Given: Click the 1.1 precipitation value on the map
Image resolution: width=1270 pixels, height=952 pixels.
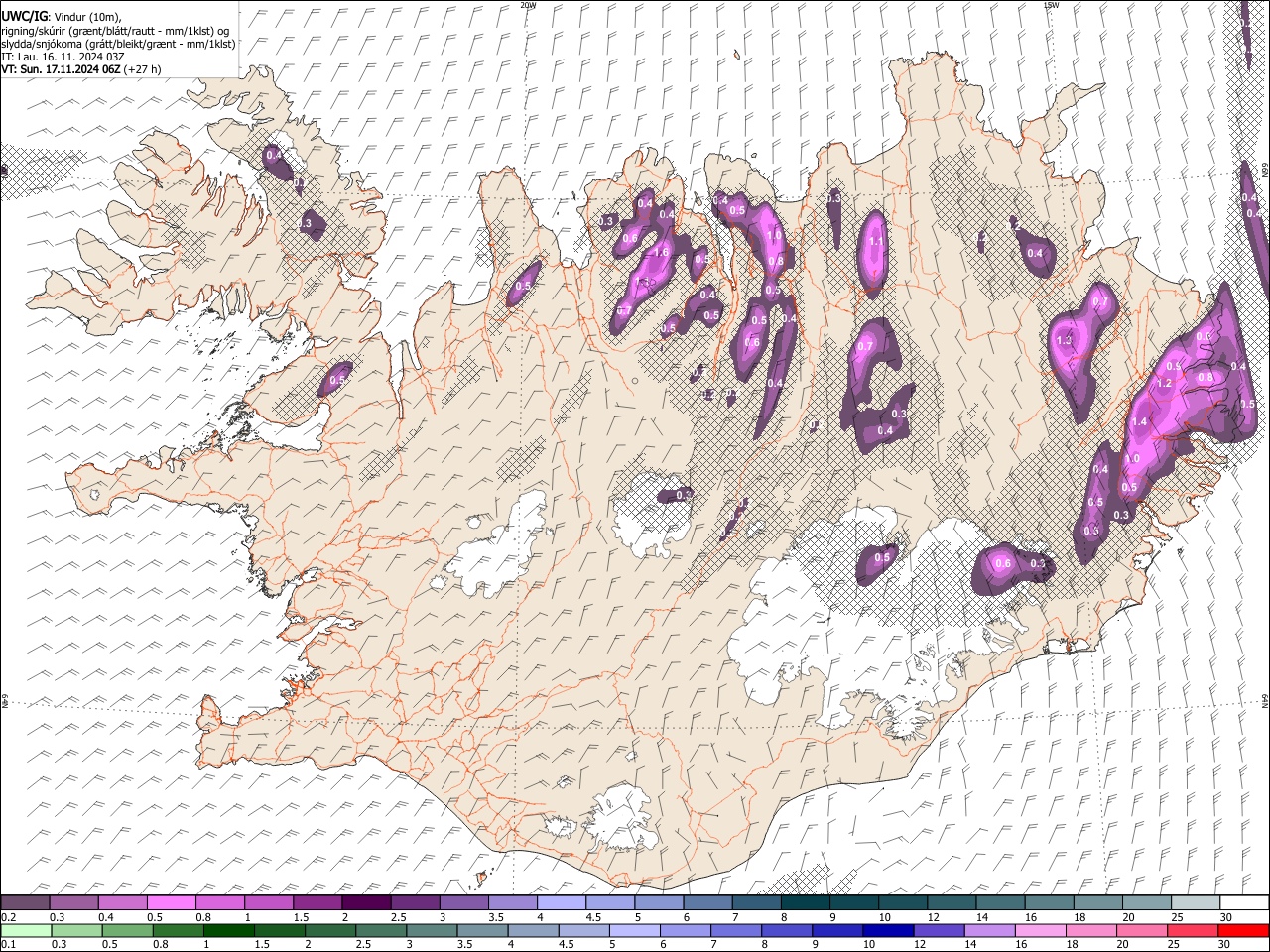Looking at the screenshot, I should coord(875,242).
